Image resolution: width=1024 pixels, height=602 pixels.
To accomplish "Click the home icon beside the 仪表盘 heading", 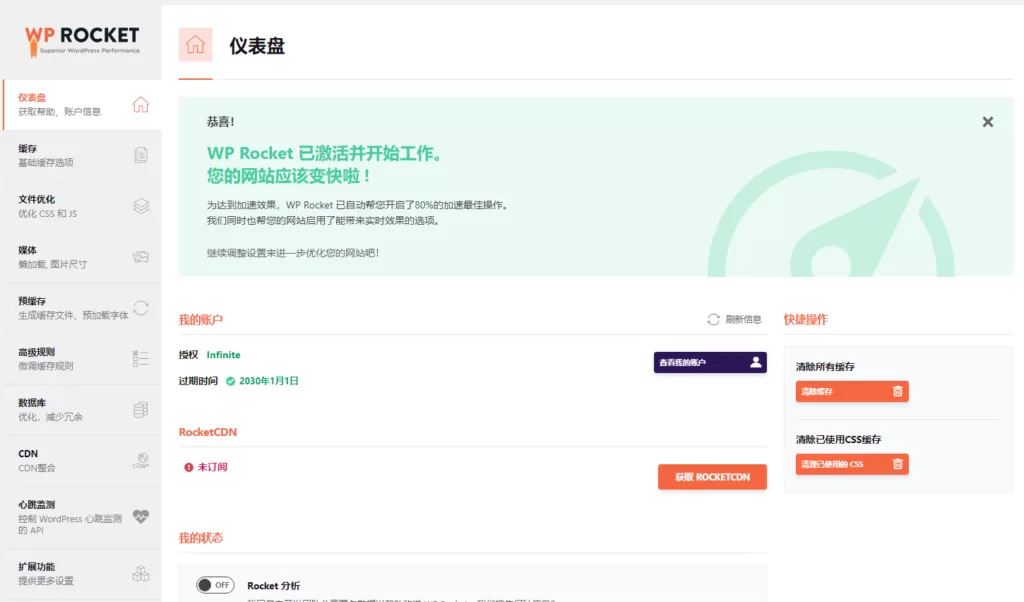I will click(196, 44).
